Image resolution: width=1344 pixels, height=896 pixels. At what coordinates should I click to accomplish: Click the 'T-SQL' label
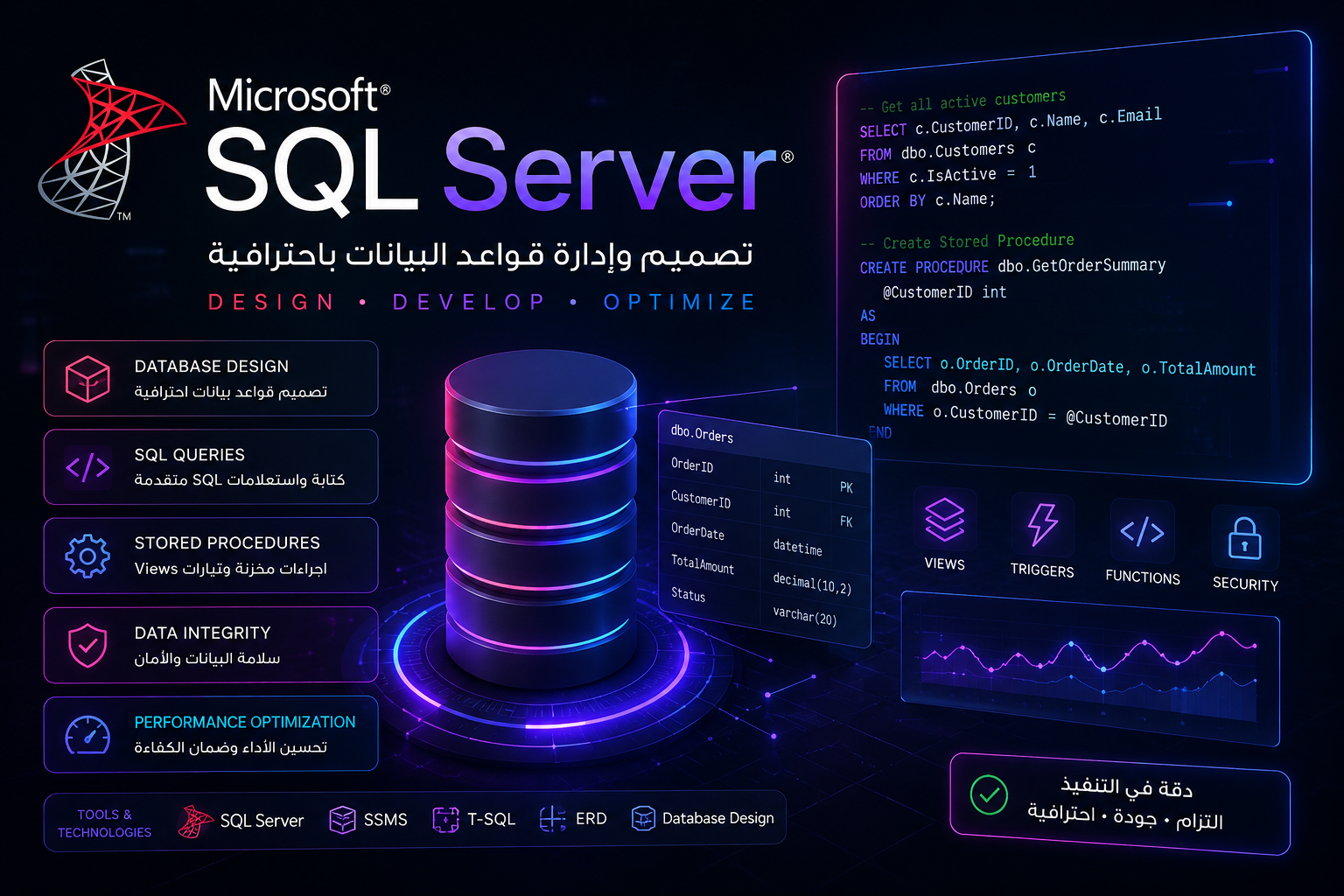point(491,819)
